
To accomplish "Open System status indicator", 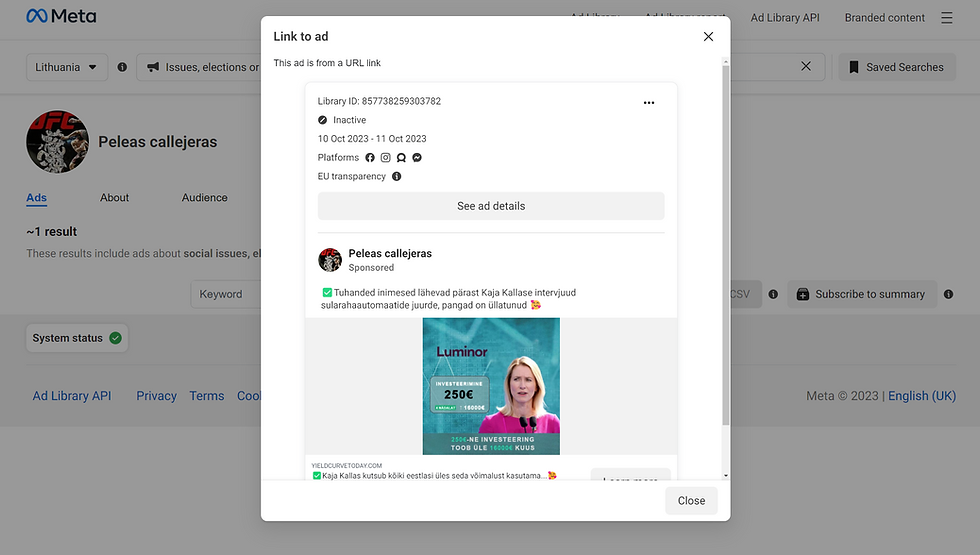I will (x=77, y=338).
